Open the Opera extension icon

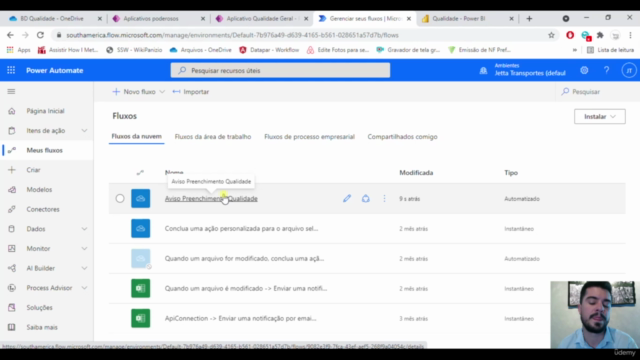570,35
